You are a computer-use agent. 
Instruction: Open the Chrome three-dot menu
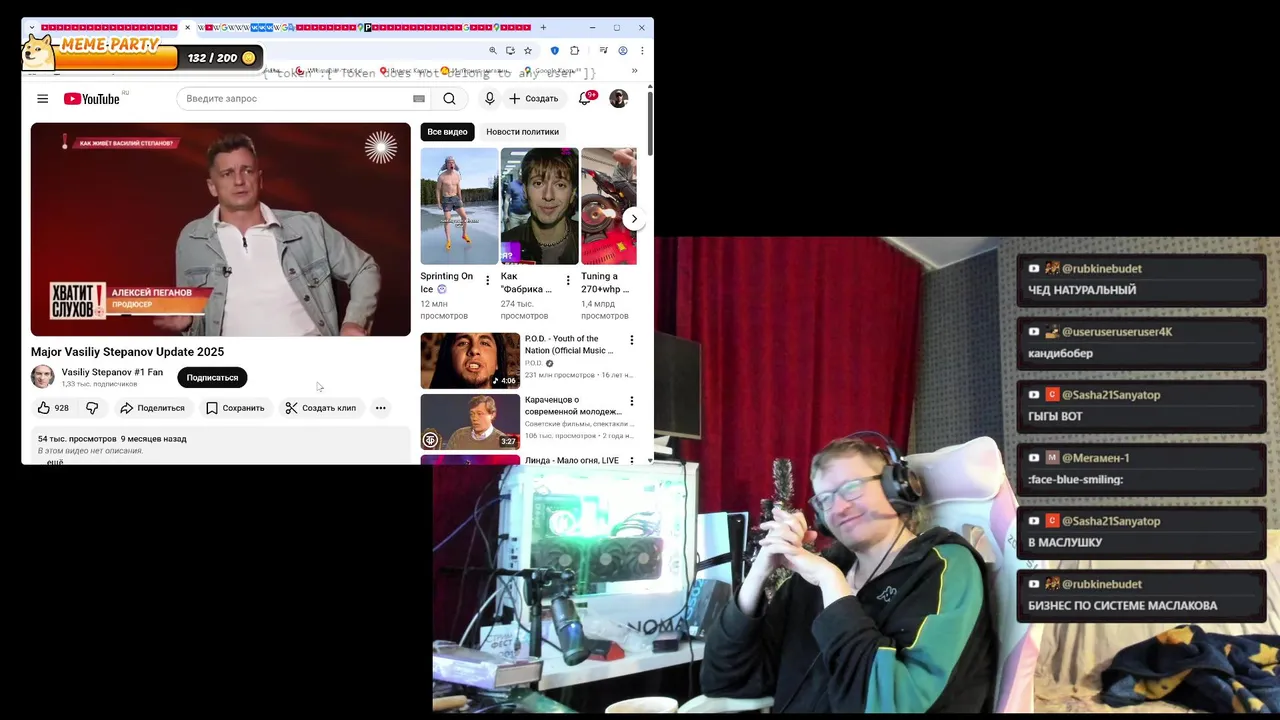(x=641, y=50)
